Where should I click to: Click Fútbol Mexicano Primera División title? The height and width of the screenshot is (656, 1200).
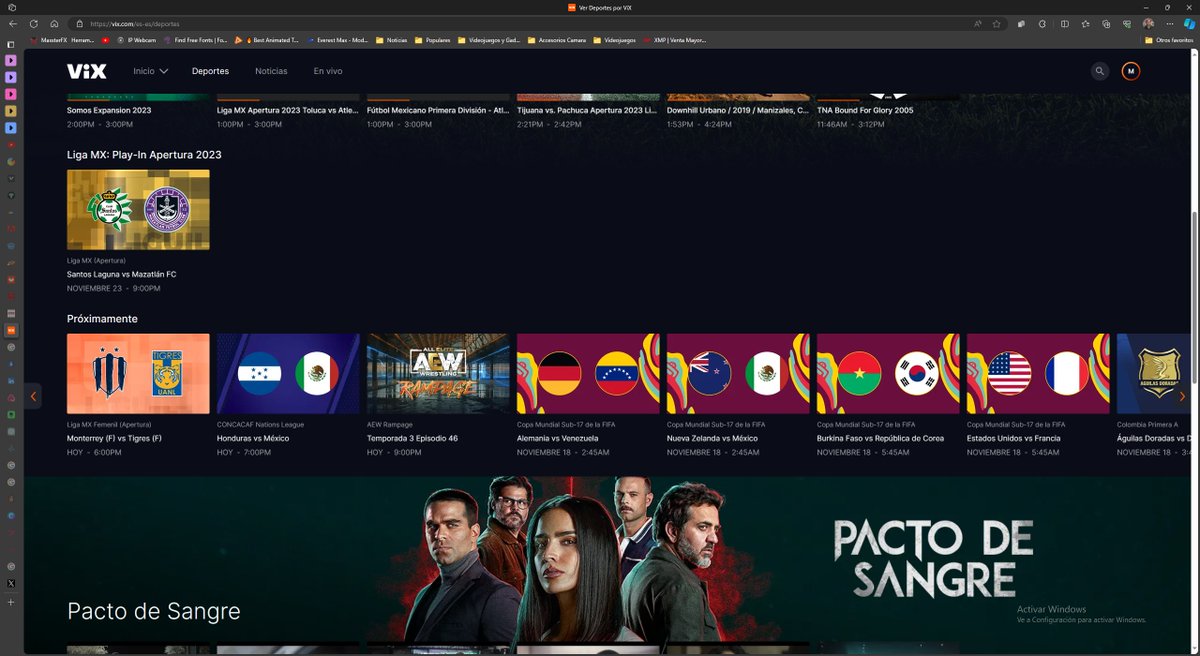tap(438, 110)
